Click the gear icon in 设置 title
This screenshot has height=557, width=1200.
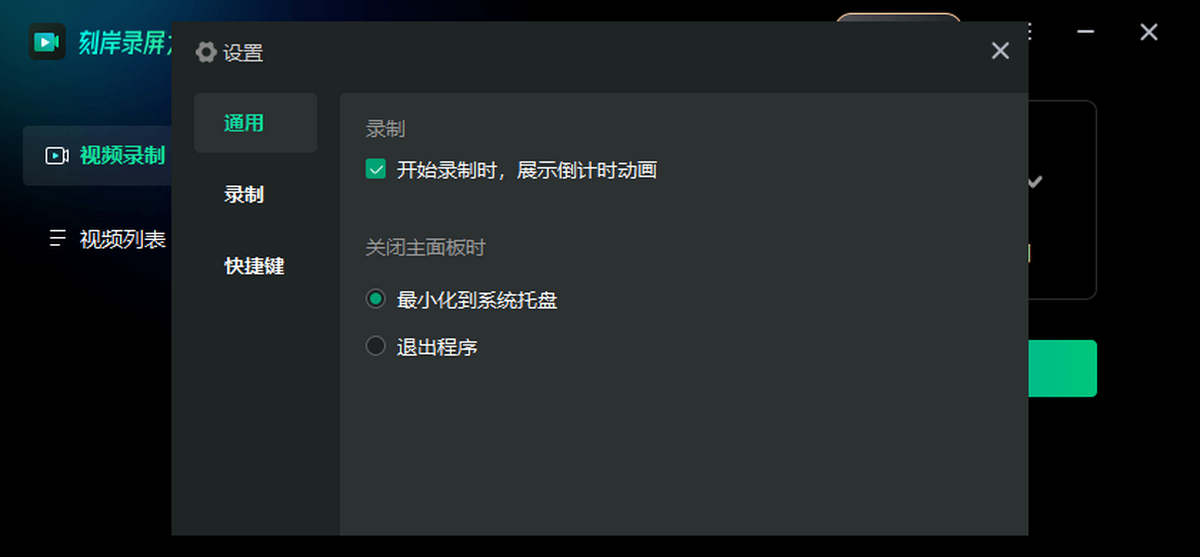[206, 53]
